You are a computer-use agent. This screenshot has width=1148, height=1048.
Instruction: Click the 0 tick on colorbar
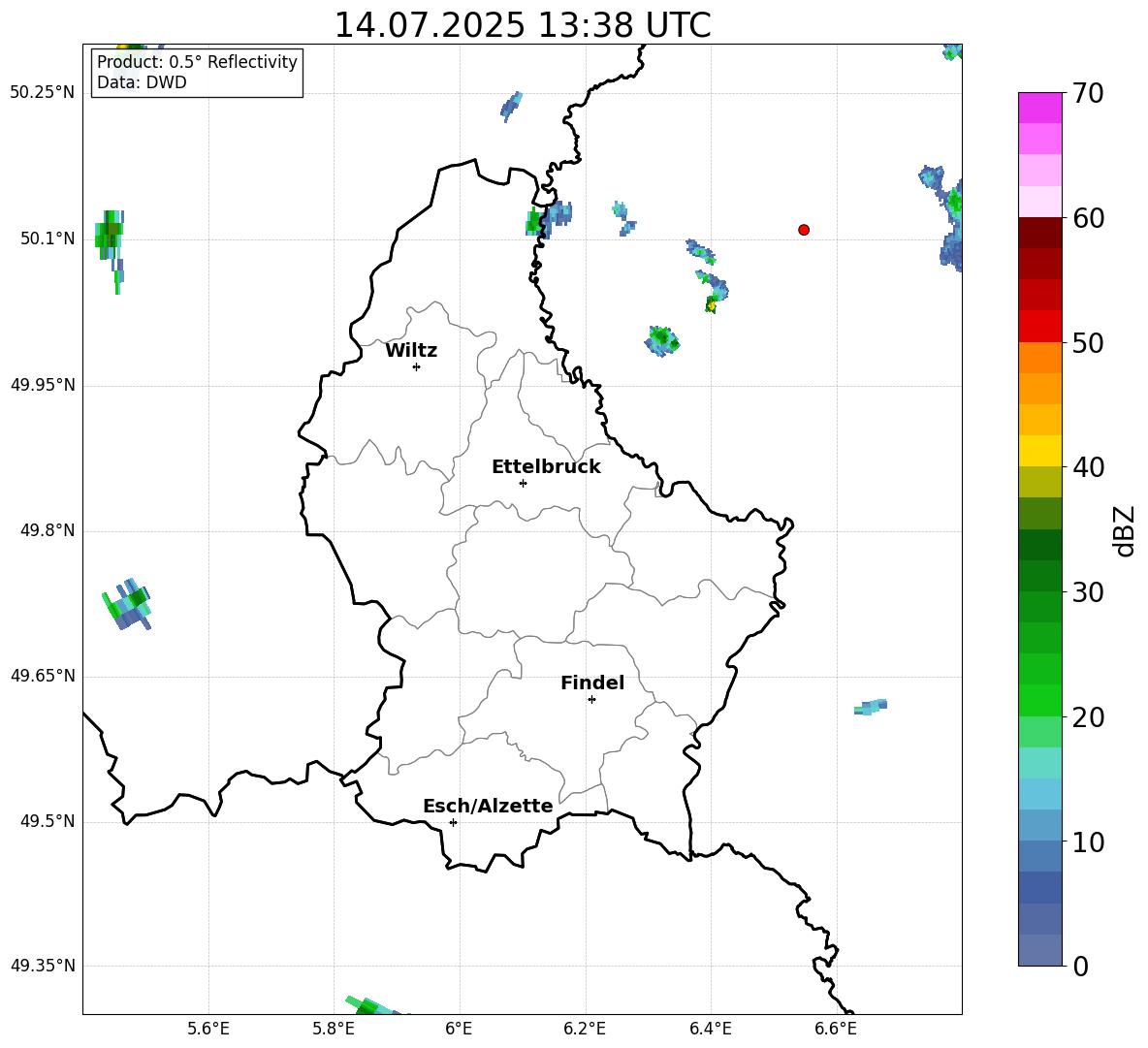click(x=1079, y=966)
